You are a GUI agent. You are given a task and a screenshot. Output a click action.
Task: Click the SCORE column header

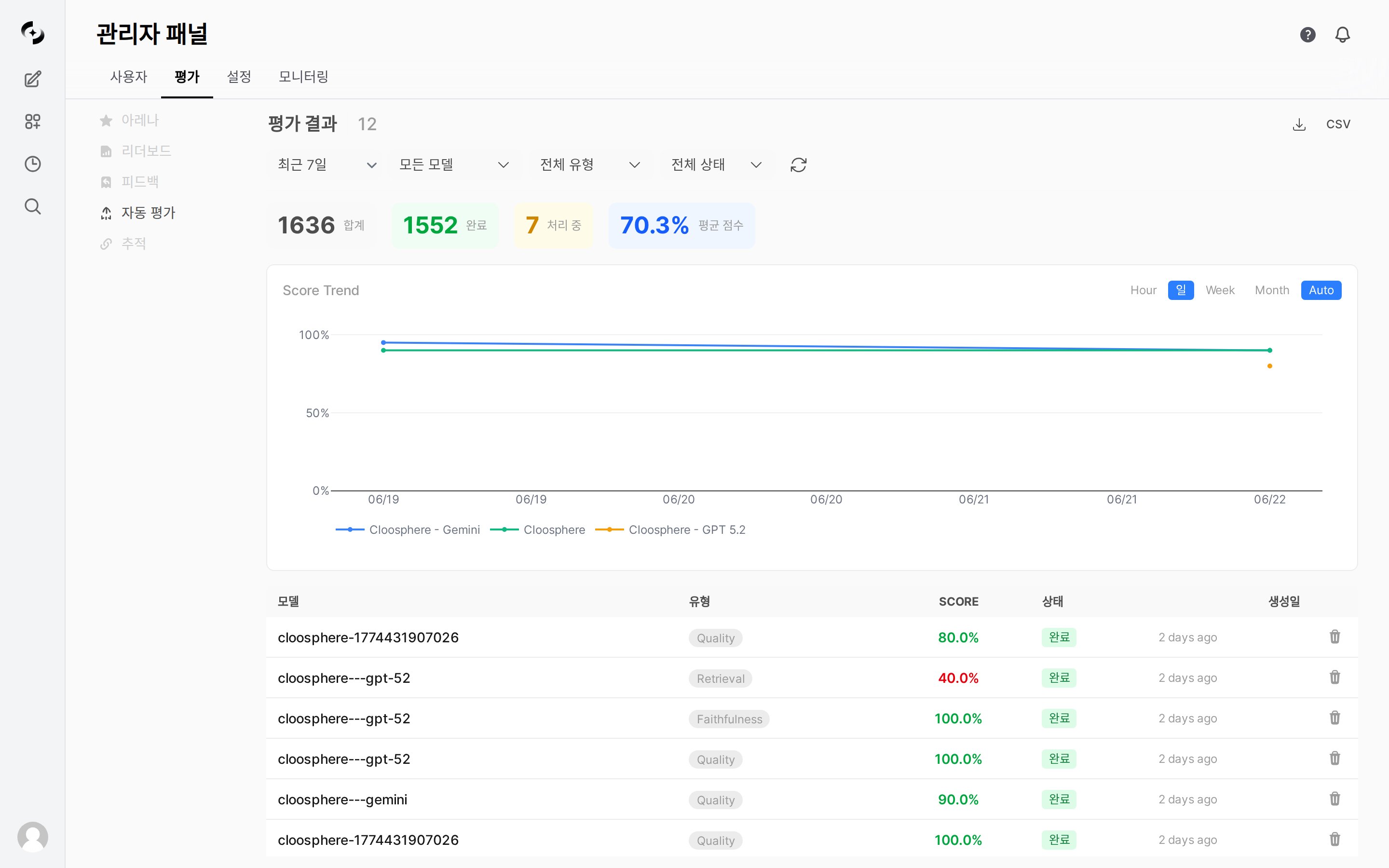[x=958, y=602]
